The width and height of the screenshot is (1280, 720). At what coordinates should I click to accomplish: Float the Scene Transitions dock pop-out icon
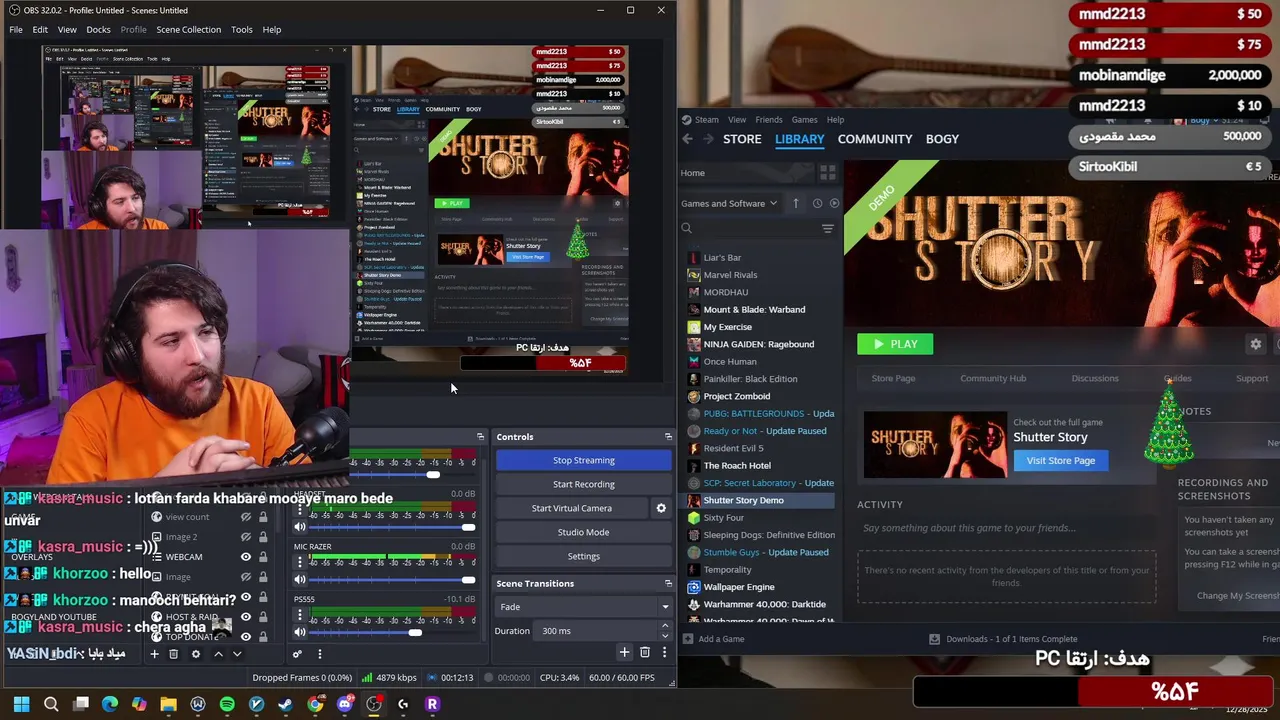pos(668,583)
